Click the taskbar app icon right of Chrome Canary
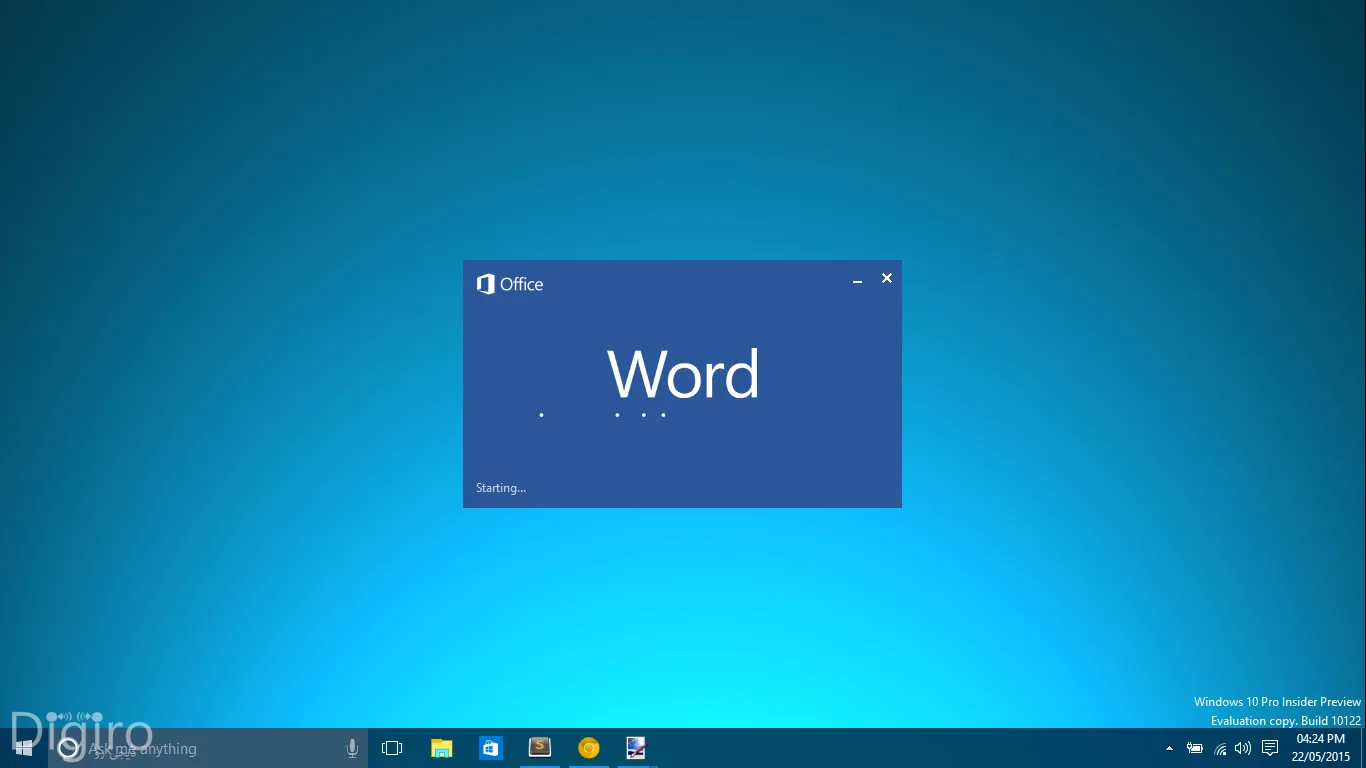This screenshot has height=768, width=1366. tap(636, 748)
